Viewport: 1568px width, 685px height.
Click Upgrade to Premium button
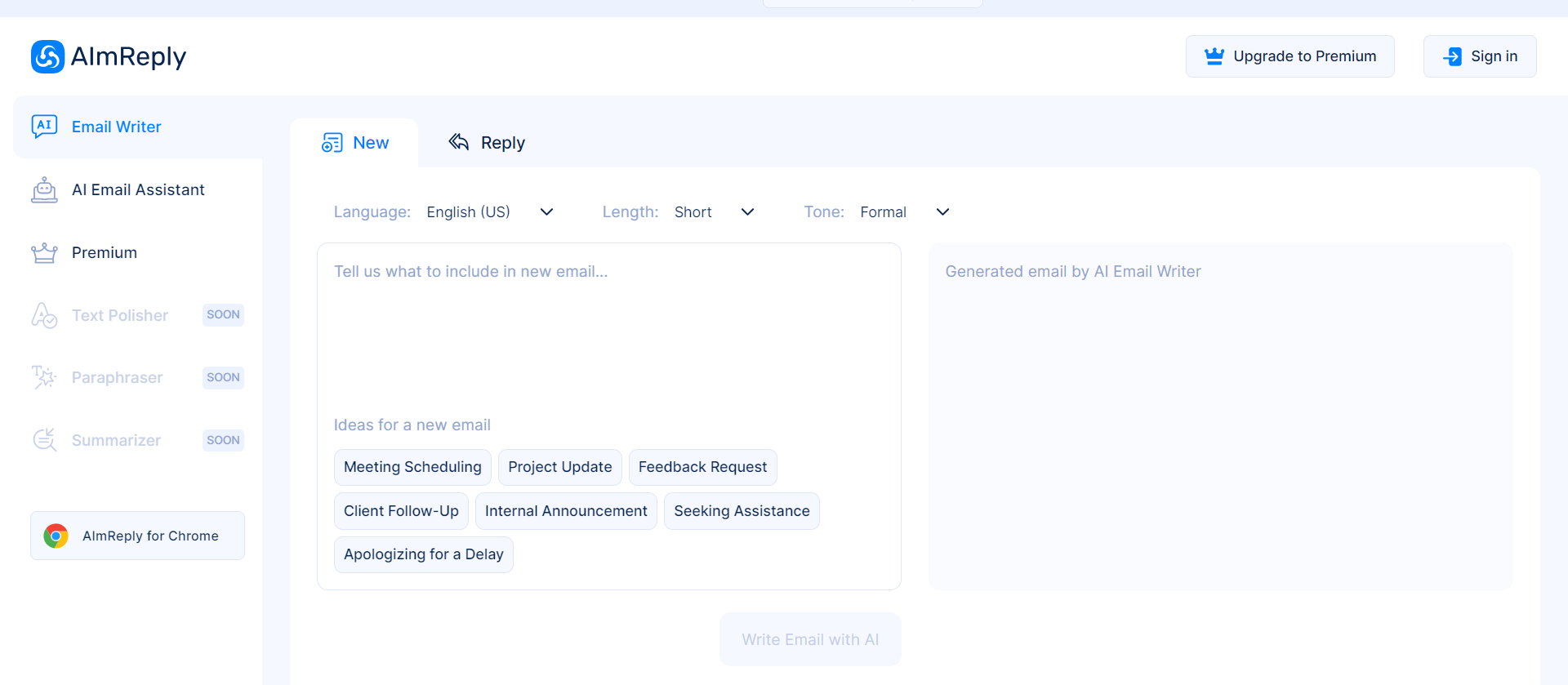(1290, 56)
